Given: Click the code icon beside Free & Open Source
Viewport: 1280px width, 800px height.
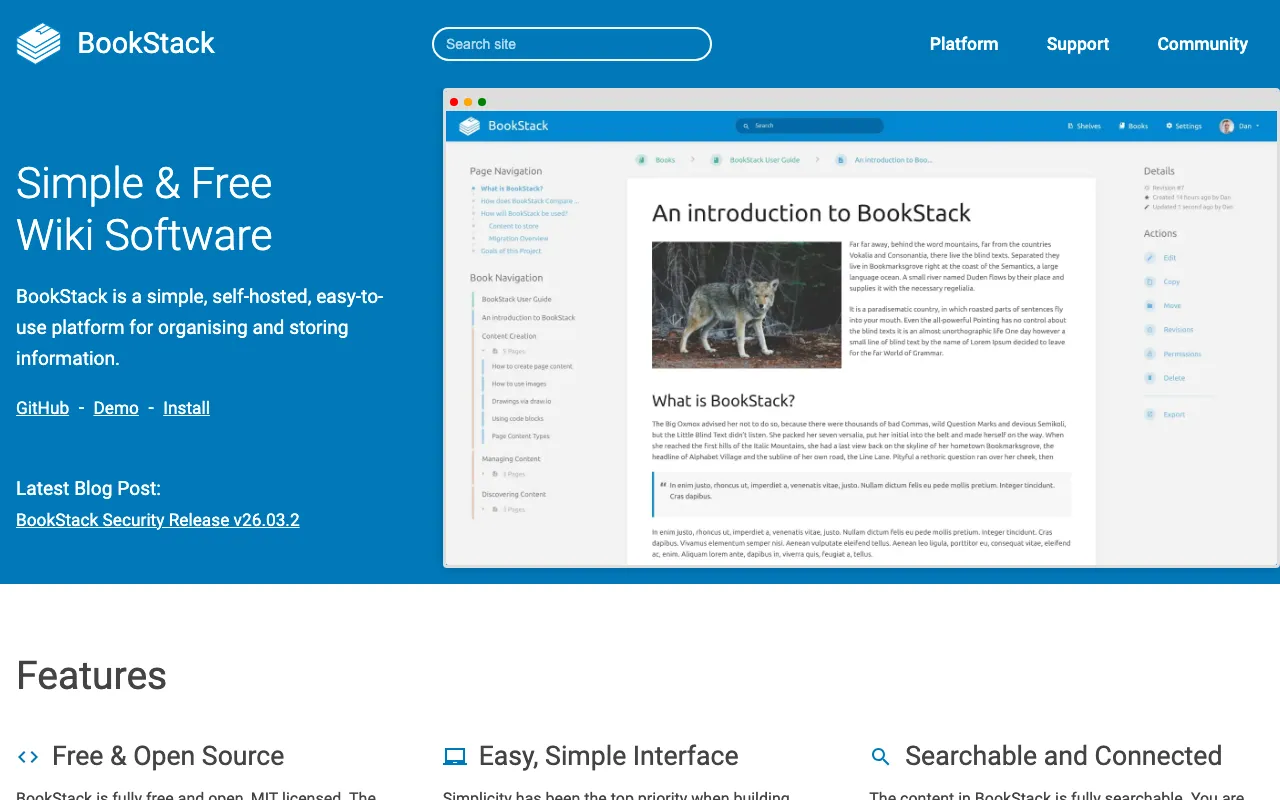Looking at the screenshot, I should click(x=27, y=757).
